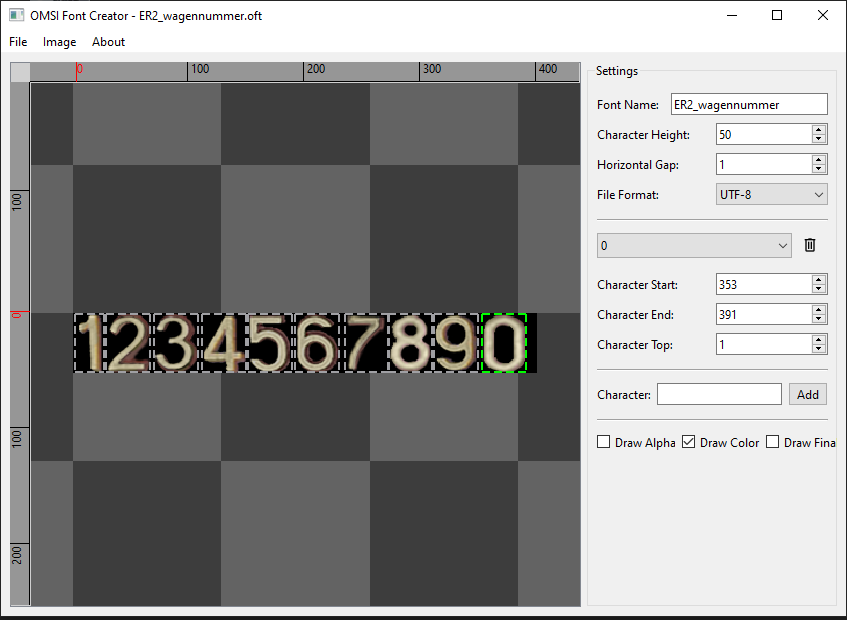Click the trash icon to delete character
The image size is (847, 620).
point(810,245)
